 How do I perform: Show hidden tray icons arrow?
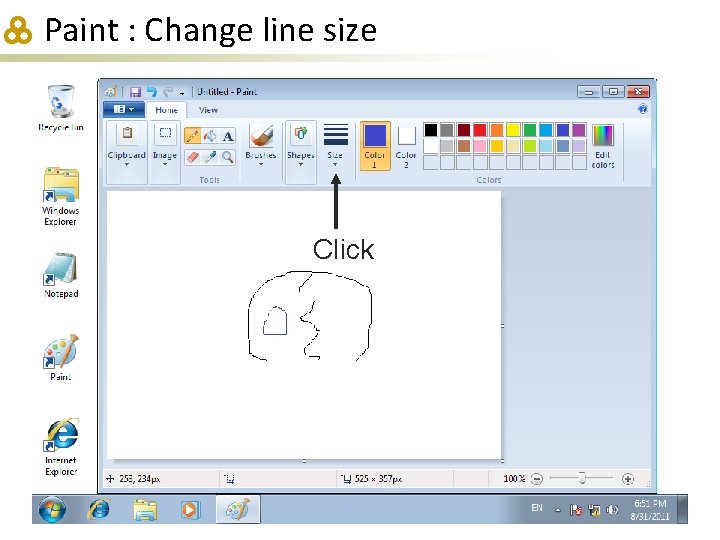click(x=558, y=510)
